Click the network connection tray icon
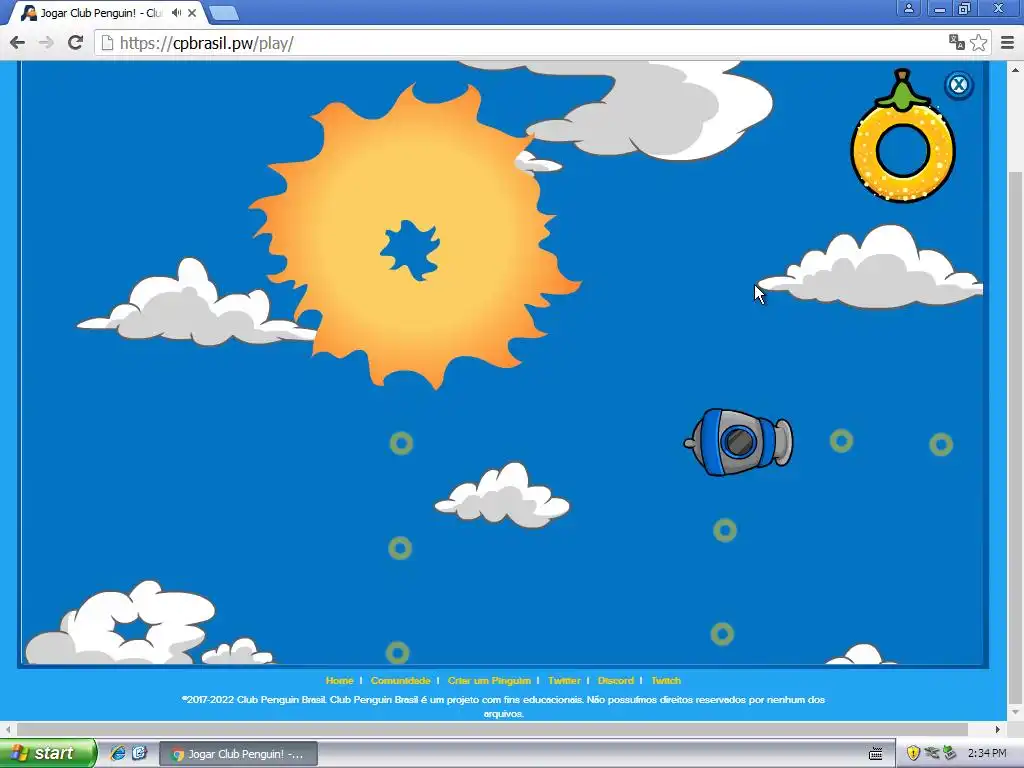This screenshot has height=768, width=1024. (x=932, y=754)
